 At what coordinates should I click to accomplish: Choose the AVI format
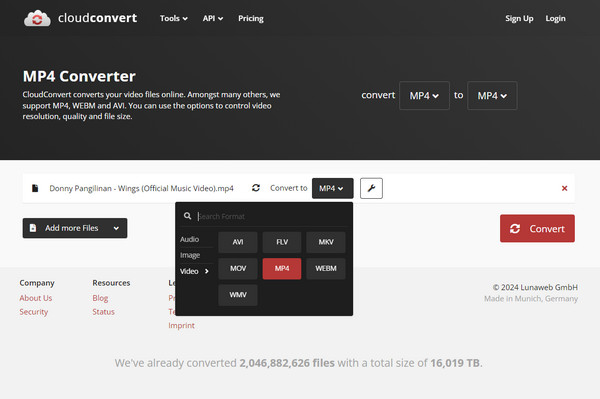coord(238,242)
